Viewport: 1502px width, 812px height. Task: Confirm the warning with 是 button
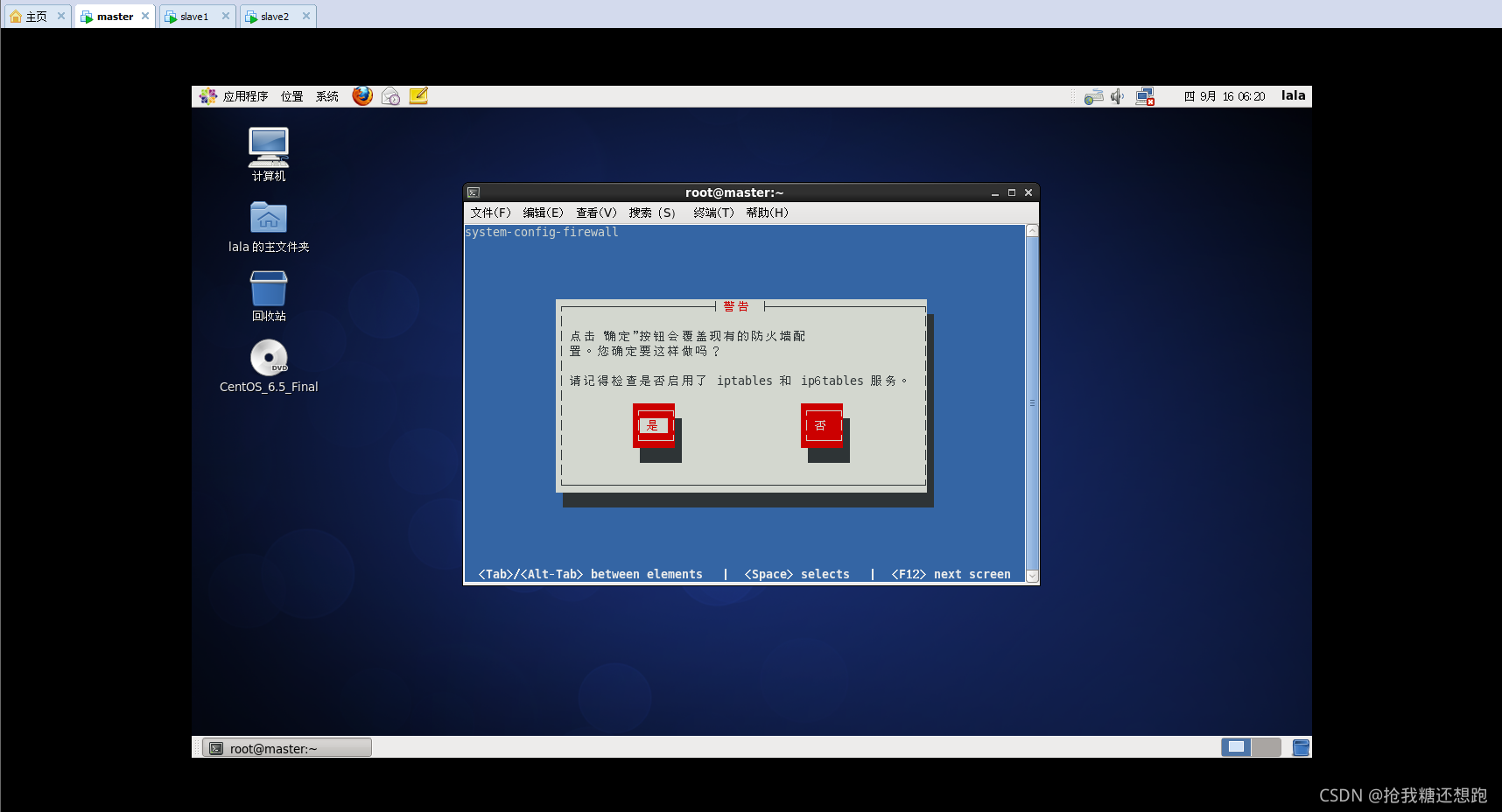coord(654,425)
